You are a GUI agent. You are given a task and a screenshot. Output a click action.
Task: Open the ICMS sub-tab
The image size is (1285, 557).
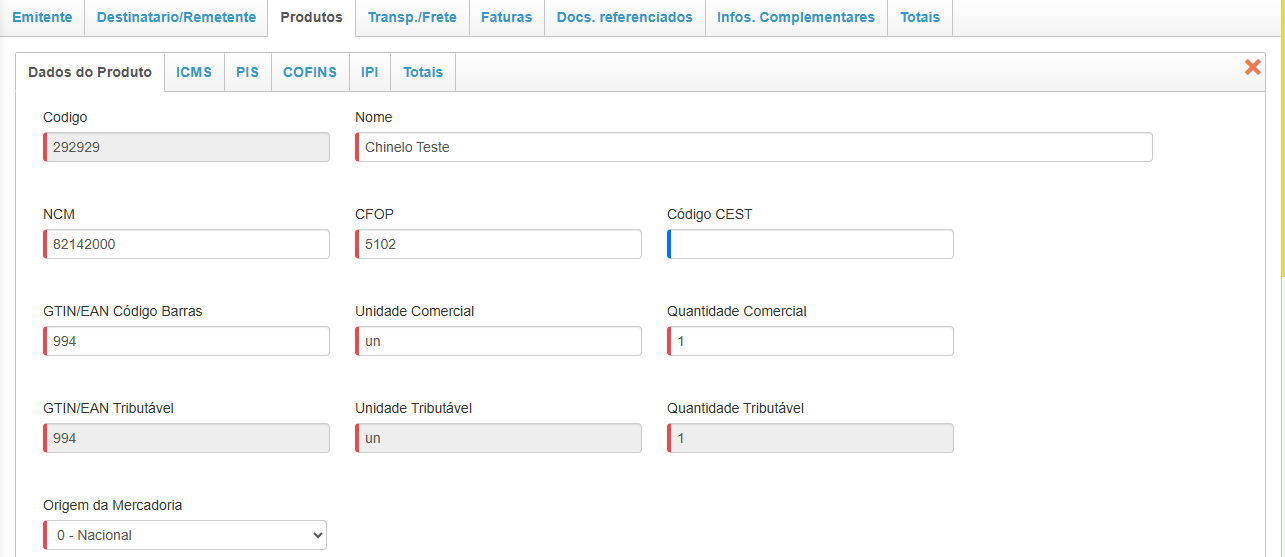(x=194, y=72)
